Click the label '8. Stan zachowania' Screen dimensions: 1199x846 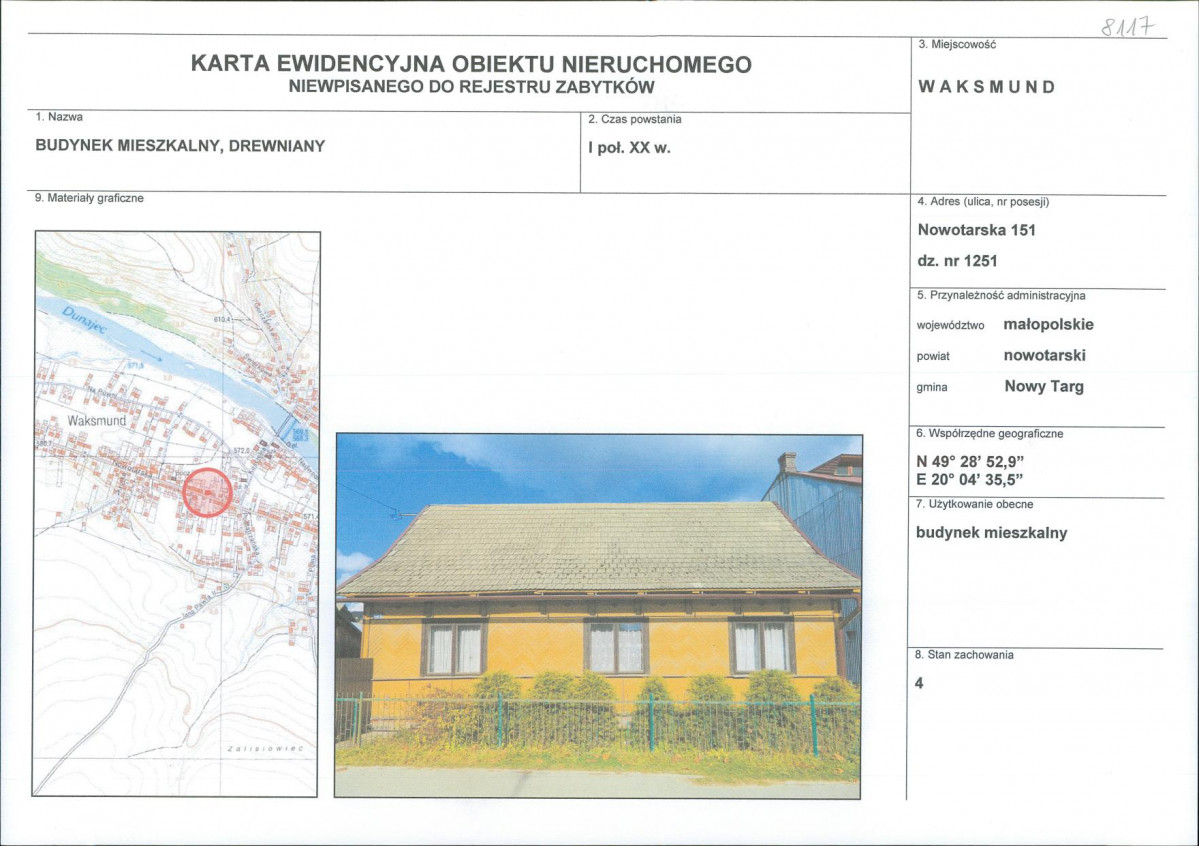[x=963, y=655]
